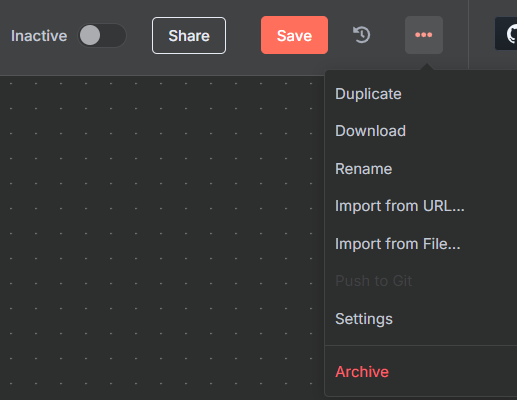This screenshot has width=517, height=400.
Task: Open the Share dialog
Action: (189, 35)
